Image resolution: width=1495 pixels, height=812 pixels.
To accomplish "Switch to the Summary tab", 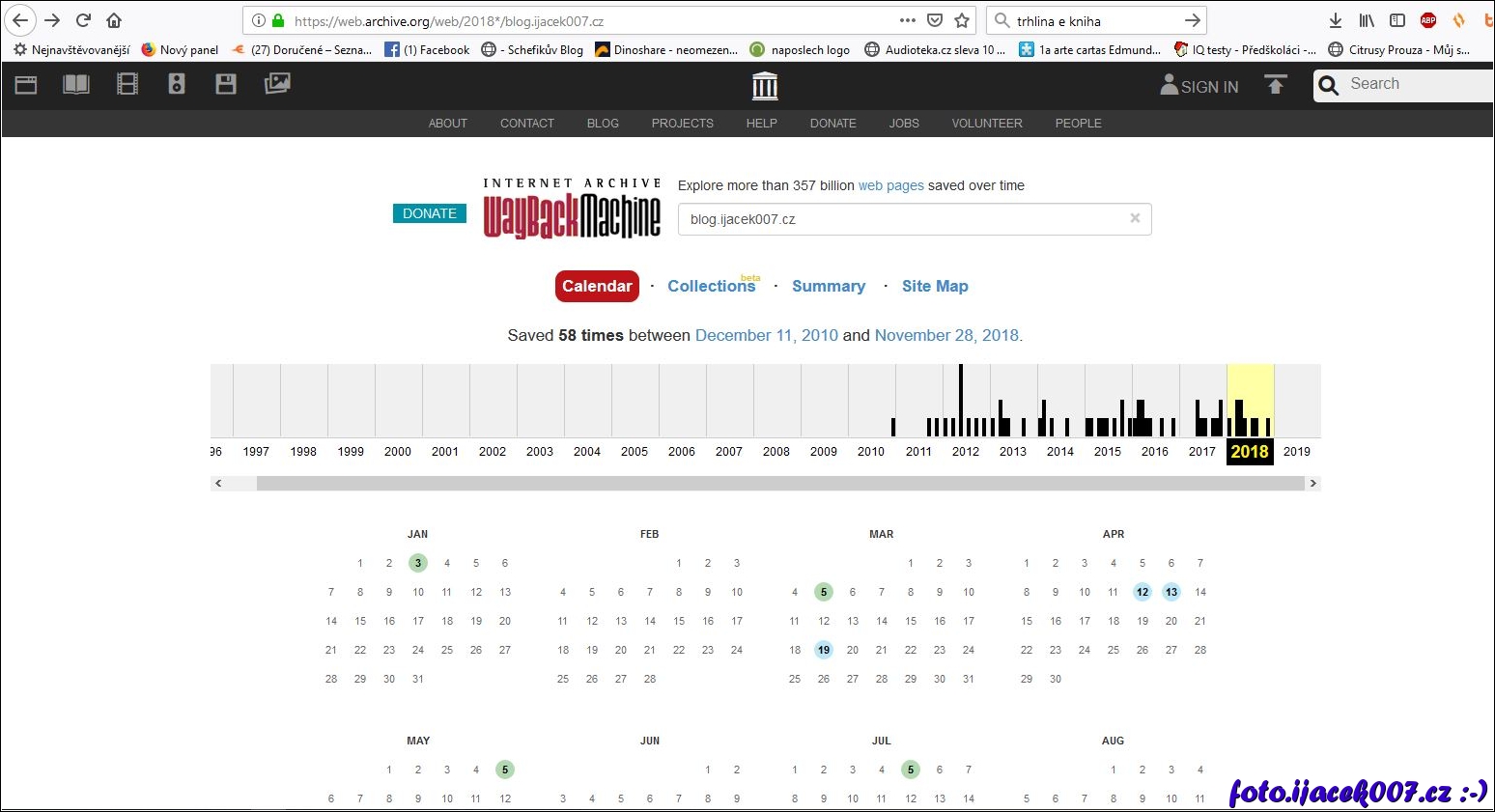I will tap(828, 286).
